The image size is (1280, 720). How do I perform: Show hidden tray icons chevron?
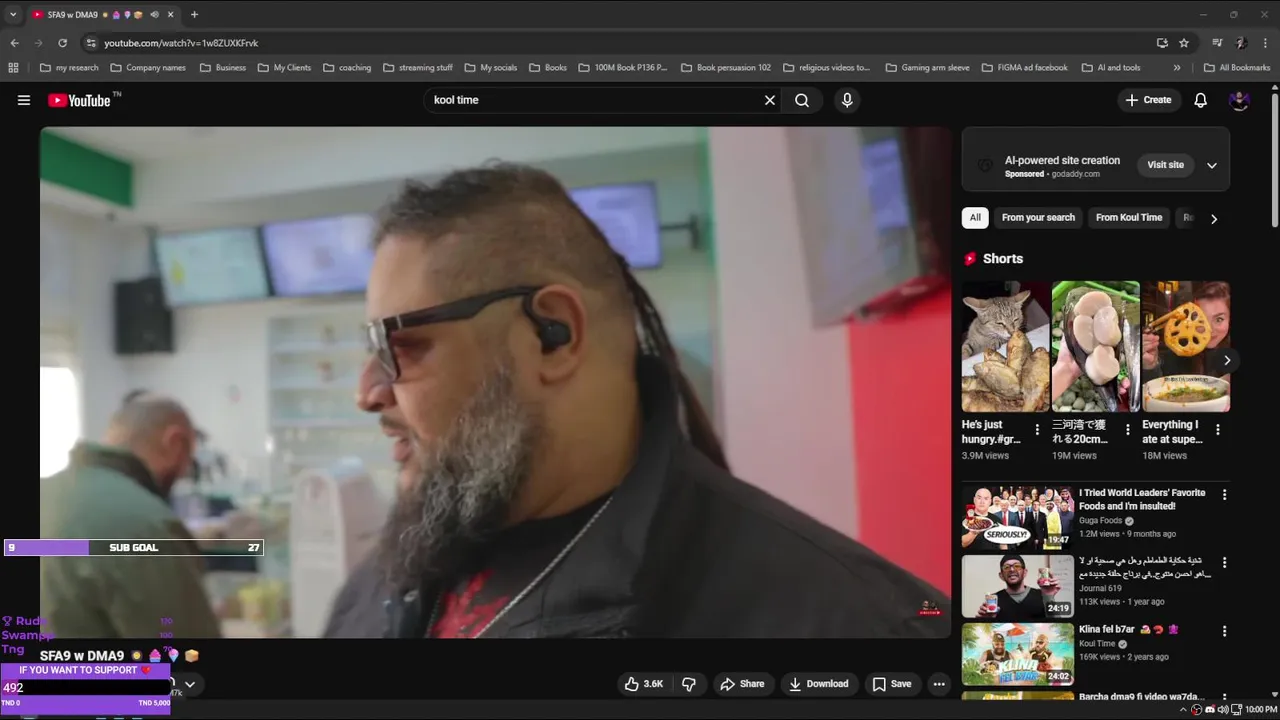click(1183, 710)
